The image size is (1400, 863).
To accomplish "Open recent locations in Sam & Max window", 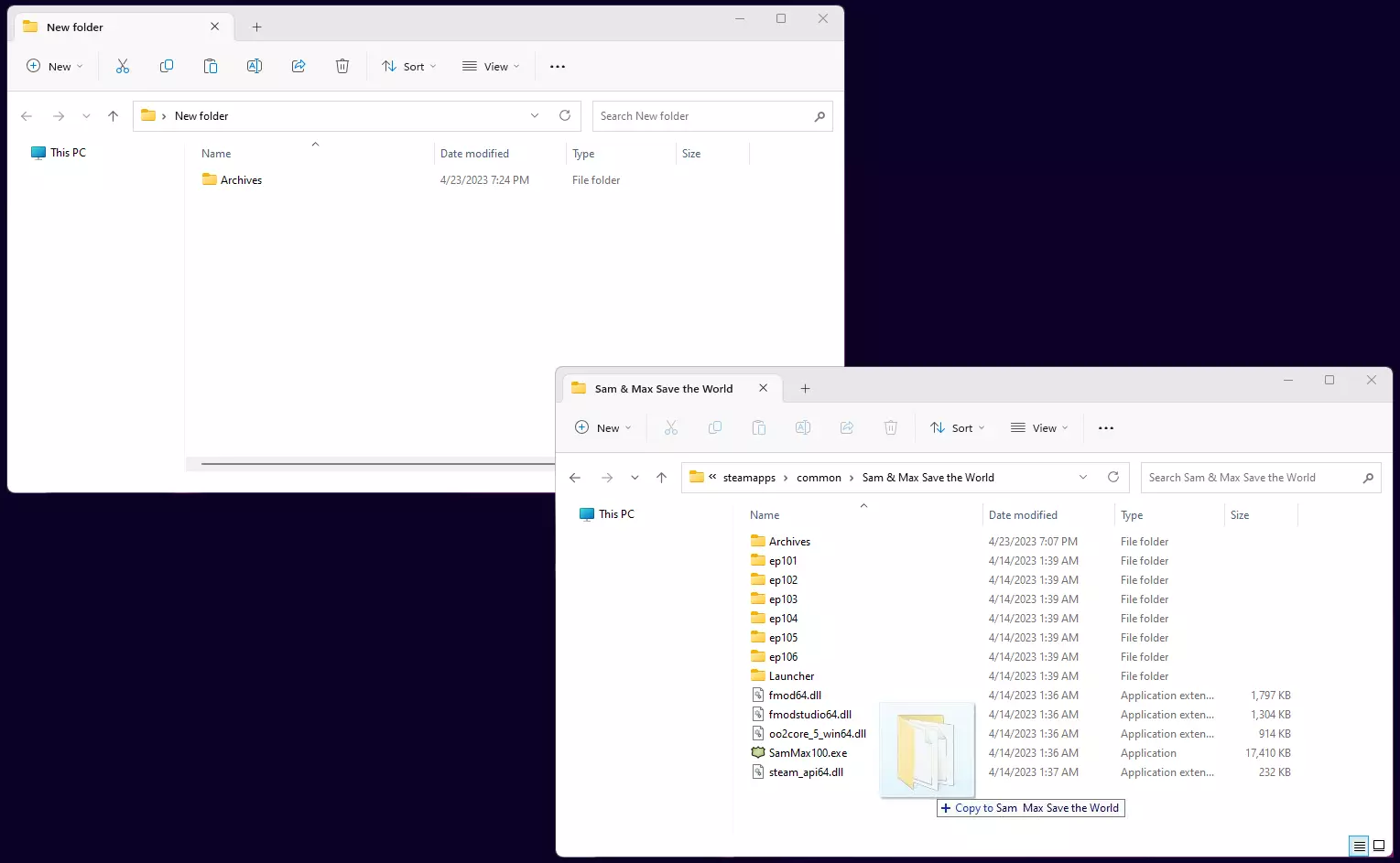I will click(635, 478).
